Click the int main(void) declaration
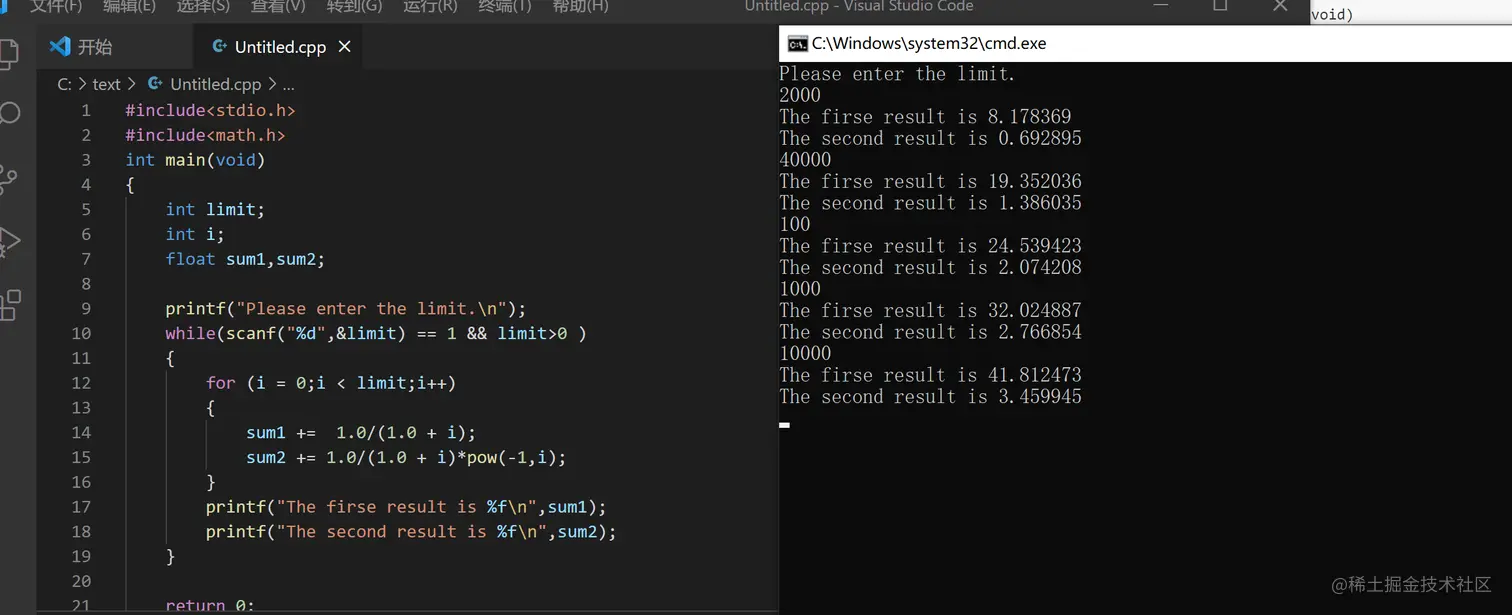 (195, 160)
